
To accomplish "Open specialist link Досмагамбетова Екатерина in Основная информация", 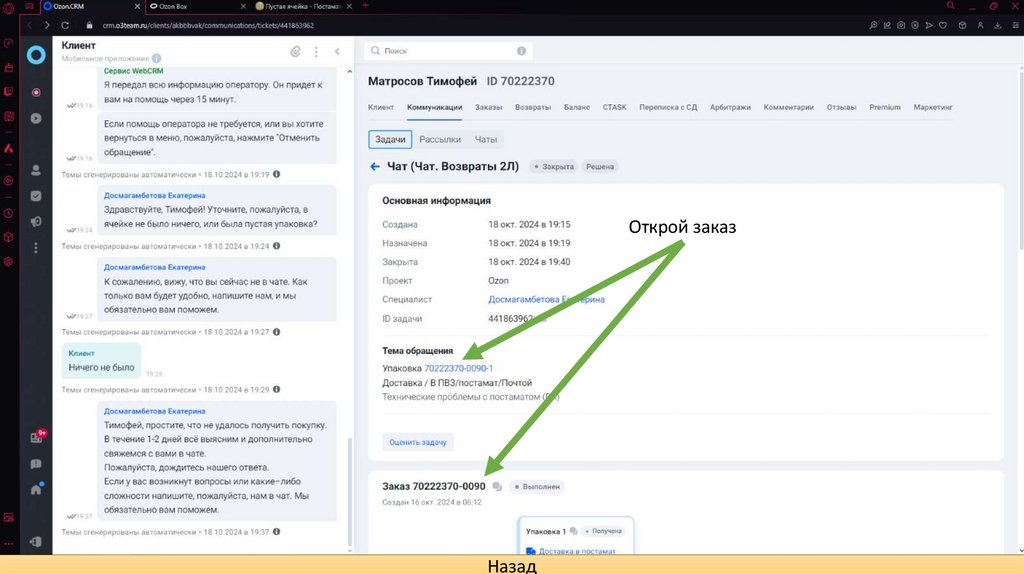I will tap(546, 299).
